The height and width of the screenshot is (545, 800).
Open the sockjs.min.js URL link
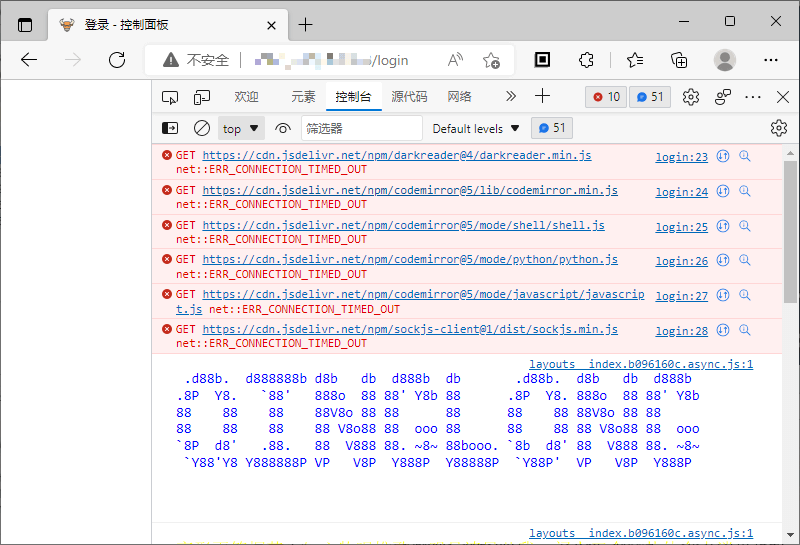coord(410,329)
